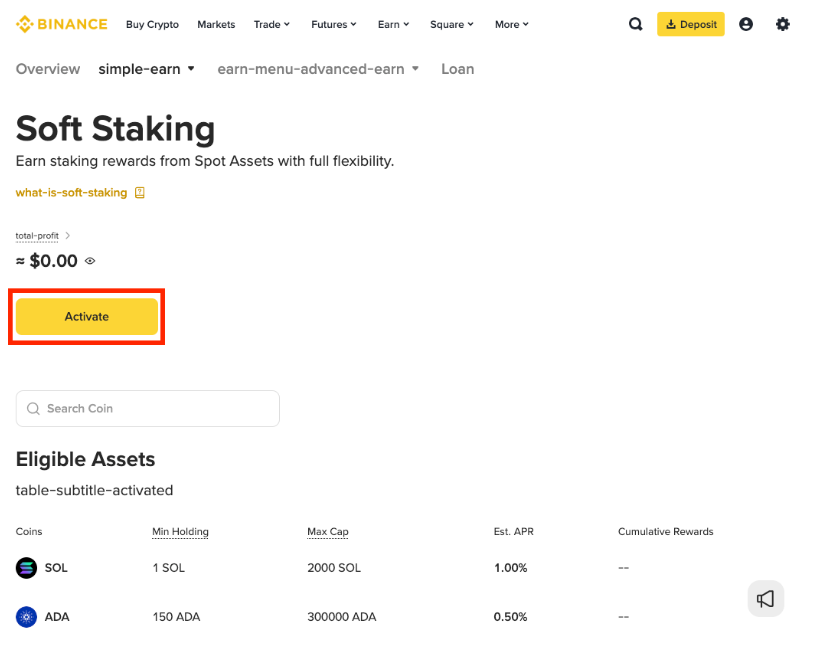The width and height of the screenshot is (818, 646).
Task: Click the SOL coin icon
Action: click(x=26, y=568)
